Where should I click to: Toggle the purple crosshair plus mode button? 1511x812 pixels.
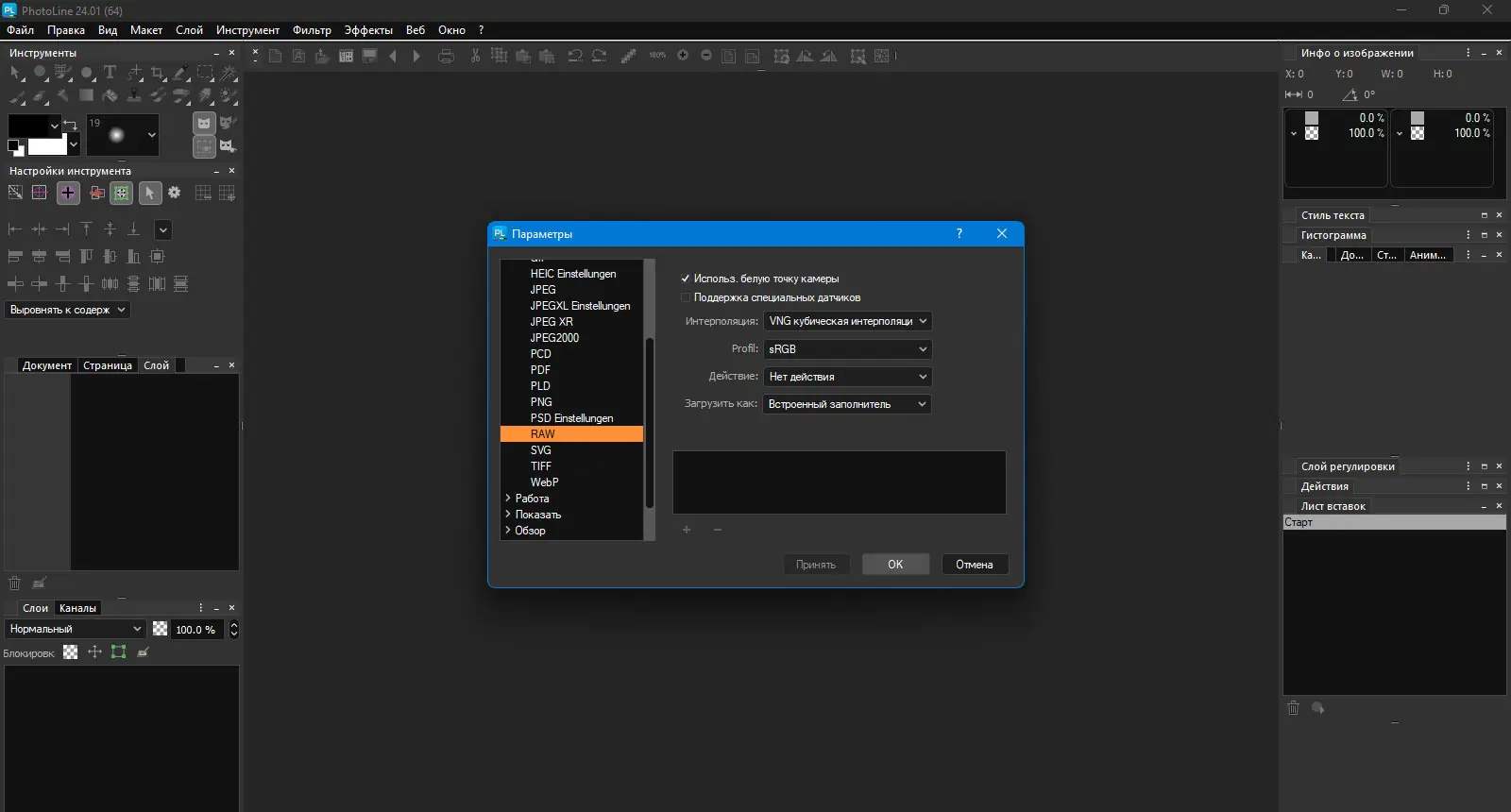point(68,193)
